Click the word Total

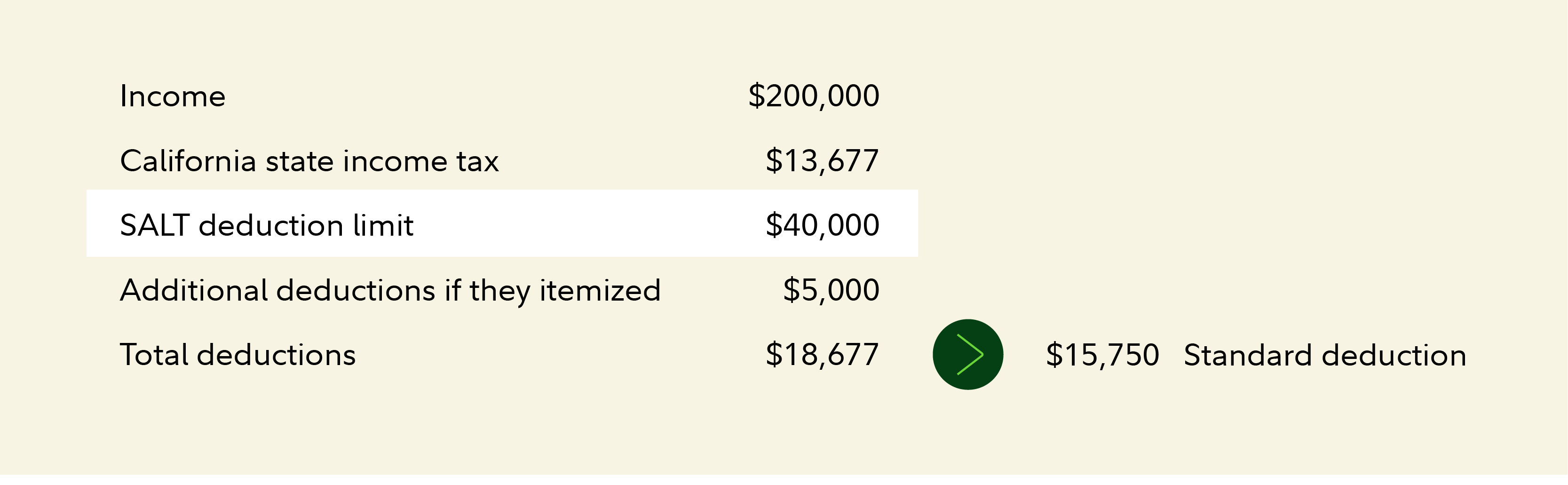coord(153,355)
